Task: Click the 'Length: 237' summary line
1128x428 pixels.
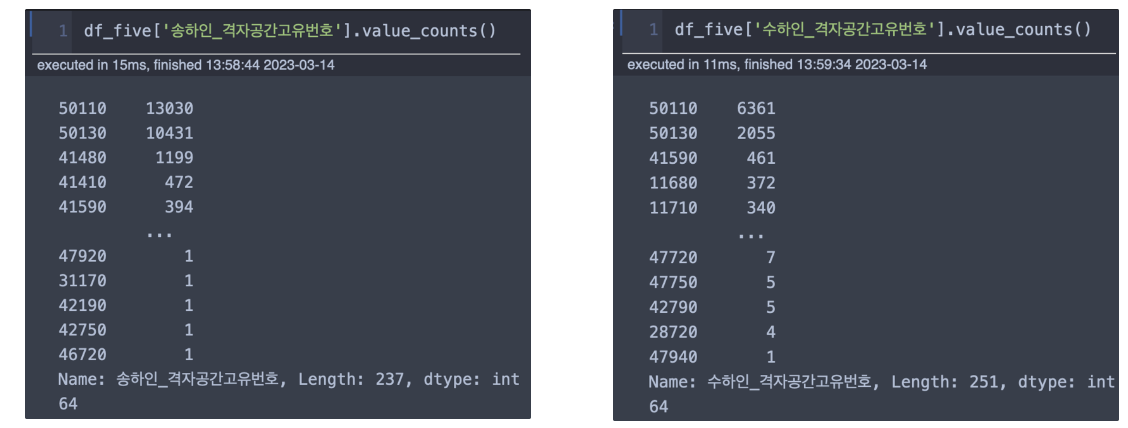Action: coord(289,379)
